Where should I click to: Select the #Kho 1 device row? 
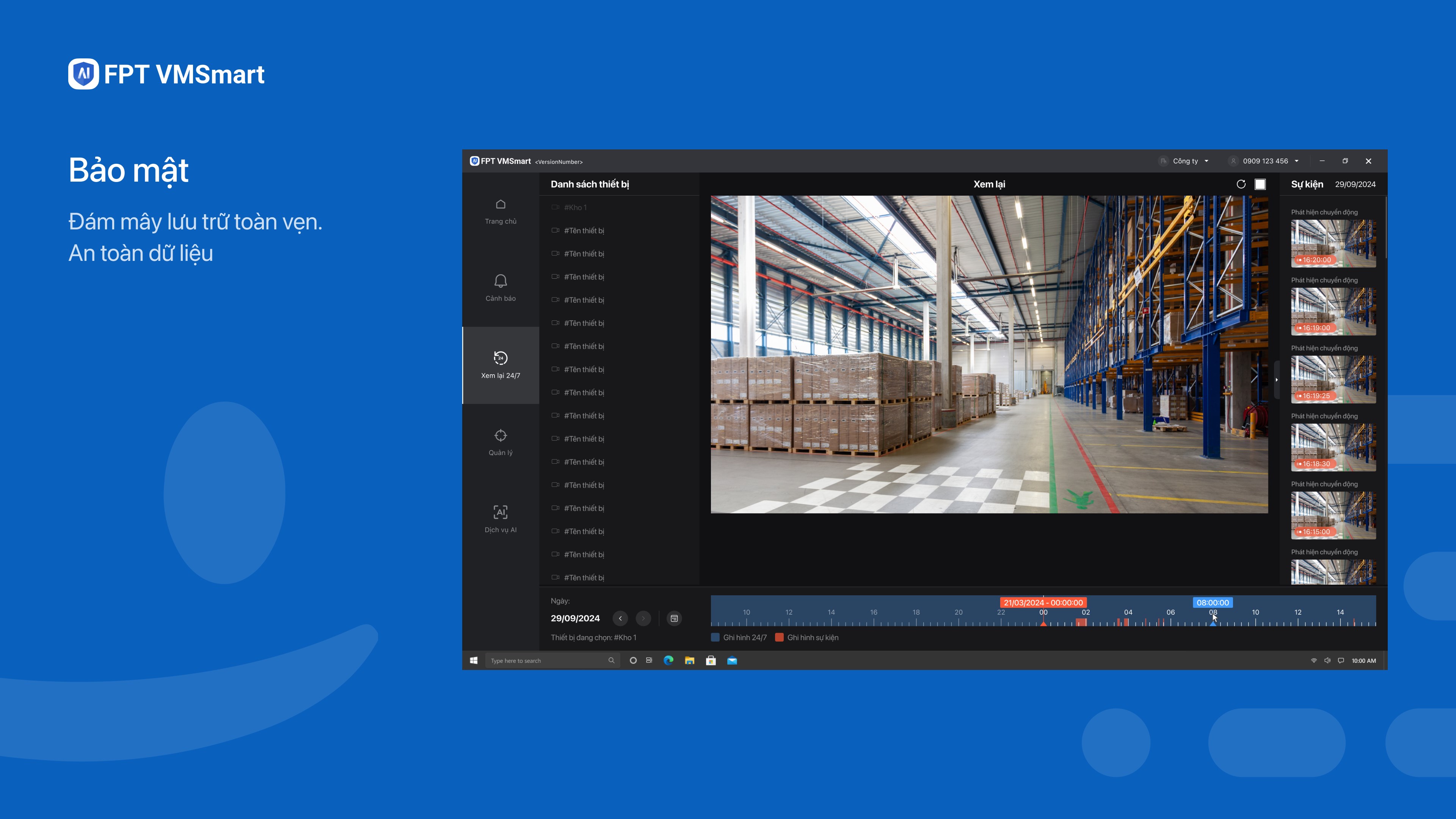point(619,207)
